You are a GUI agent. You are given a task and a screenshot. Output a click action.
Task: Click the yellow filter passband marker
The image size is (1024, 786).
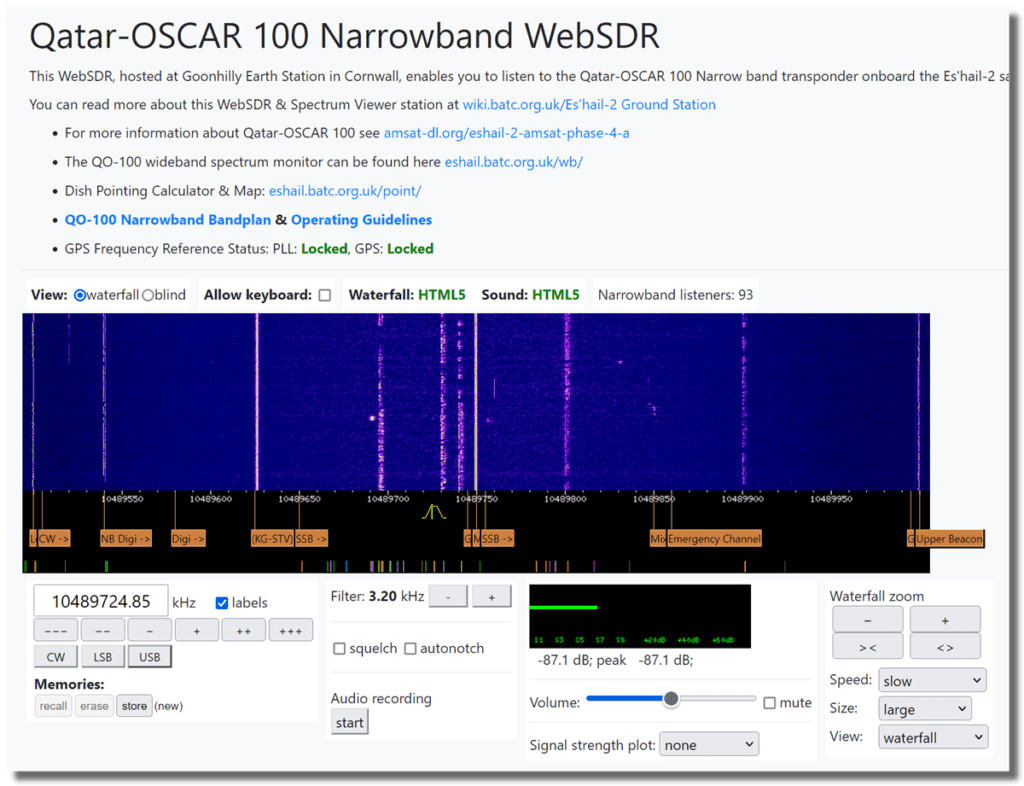(x=434, y=512)
